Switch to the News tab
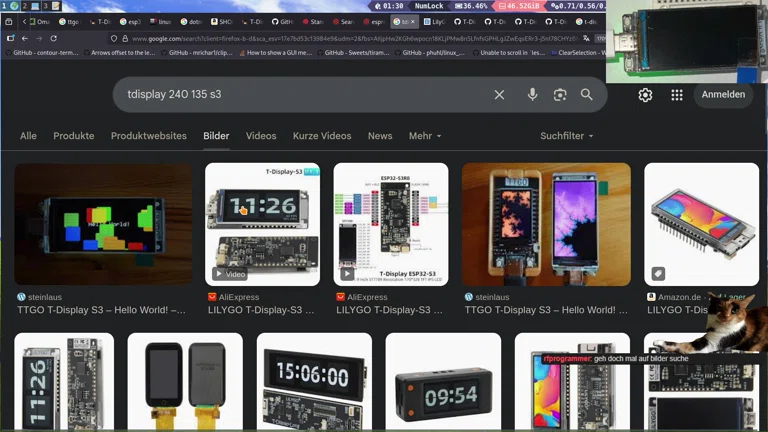The width and height of the screenshot is (768, 432). tap(380, 136)
